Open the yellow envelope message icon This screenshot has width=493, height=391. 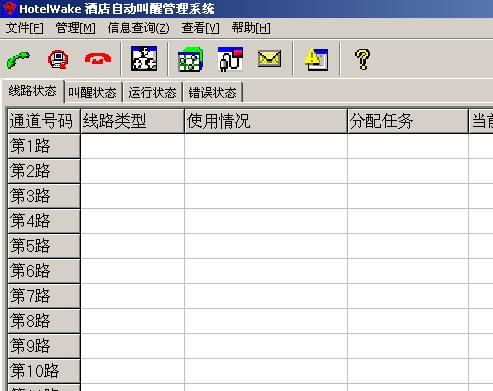pyautogui.click(x=269, y=59)
